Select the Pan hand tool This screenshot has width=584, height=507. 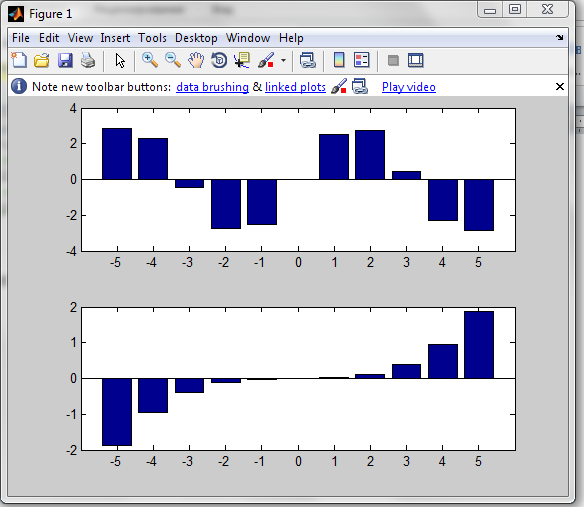(196, 60)
